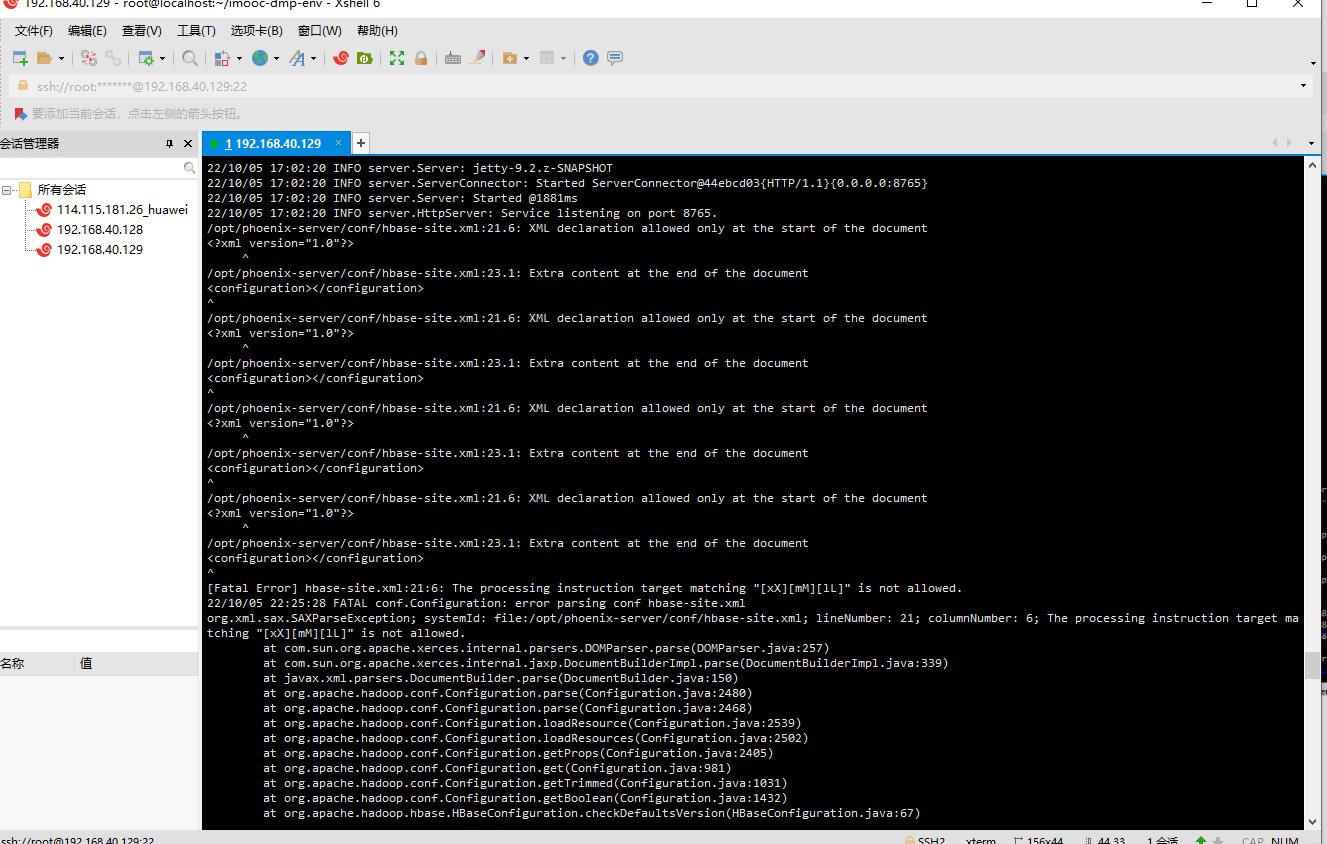
Task: Click the 值 column header
Action: click(137, 663)
